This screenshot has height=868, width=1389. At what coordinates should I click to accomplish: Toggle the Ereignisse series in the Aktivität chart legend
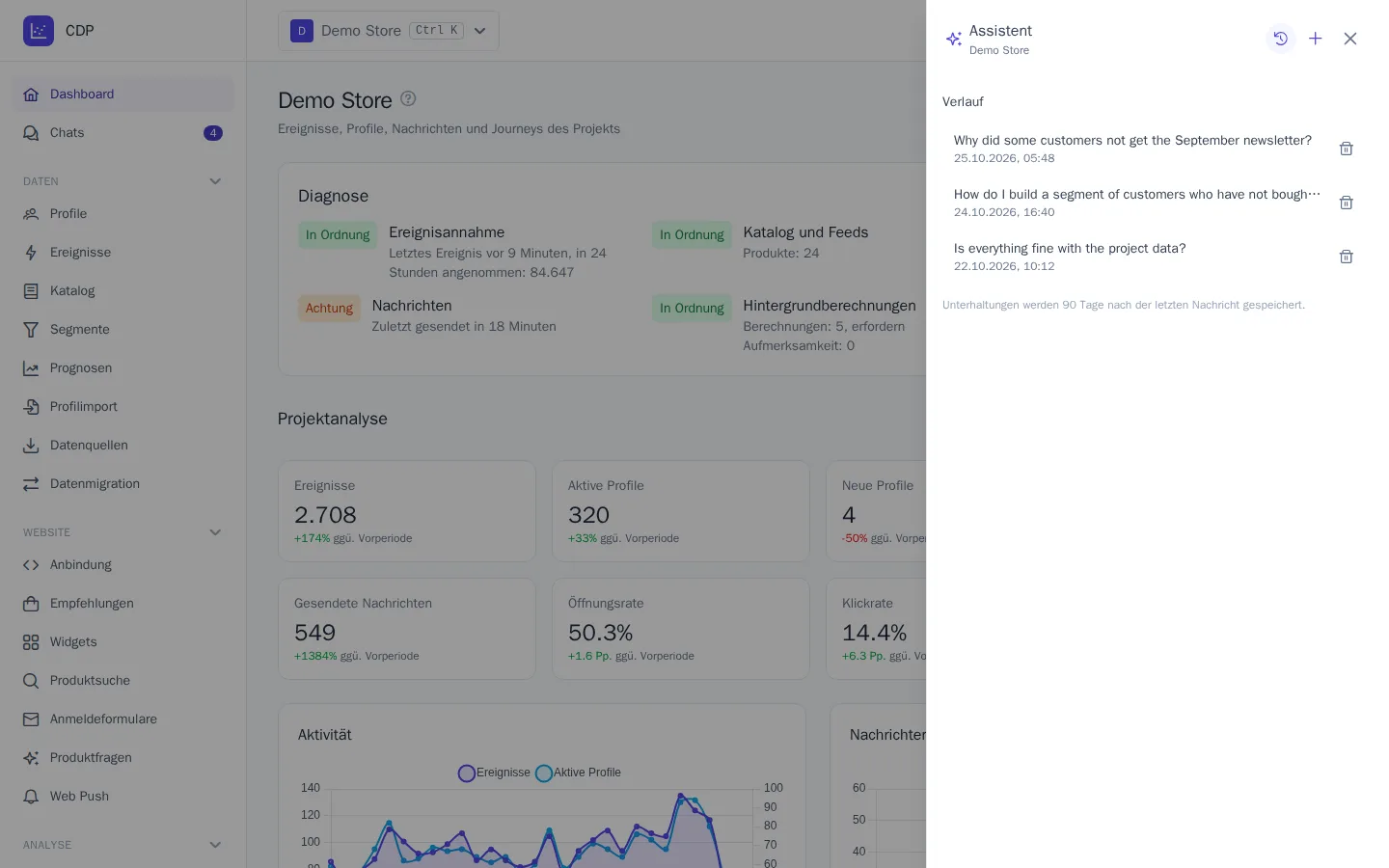[x=494, y=773]
